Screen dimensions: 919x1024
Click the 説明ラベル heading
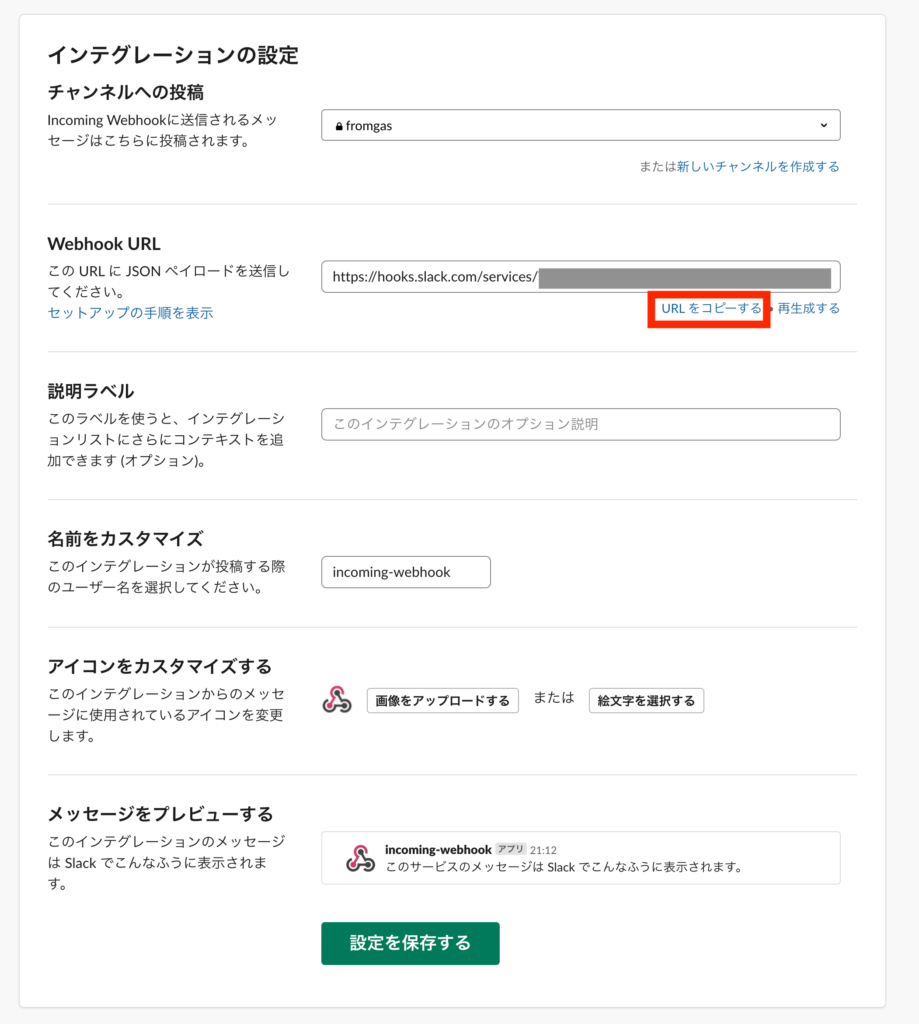tap(91, 391)
